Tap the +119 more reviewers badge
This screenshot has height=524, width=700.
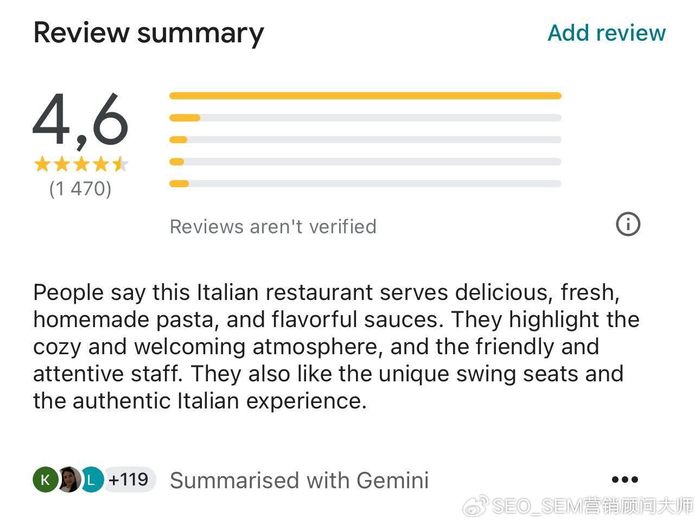(x=129, y=480)
